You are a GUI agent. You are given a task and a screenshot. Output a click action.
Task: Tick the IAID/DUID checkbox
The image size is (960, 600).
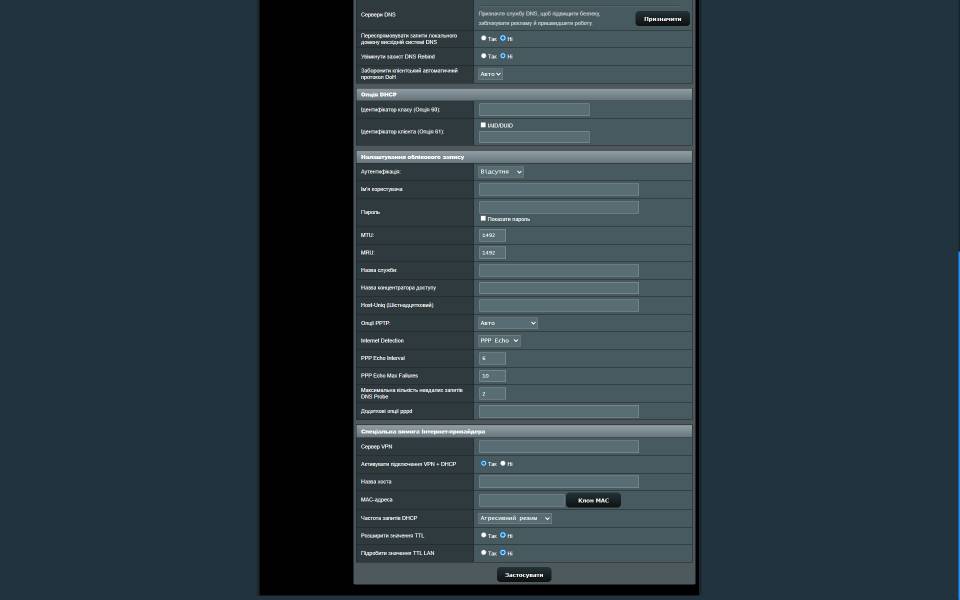click(x=483, y=125)
